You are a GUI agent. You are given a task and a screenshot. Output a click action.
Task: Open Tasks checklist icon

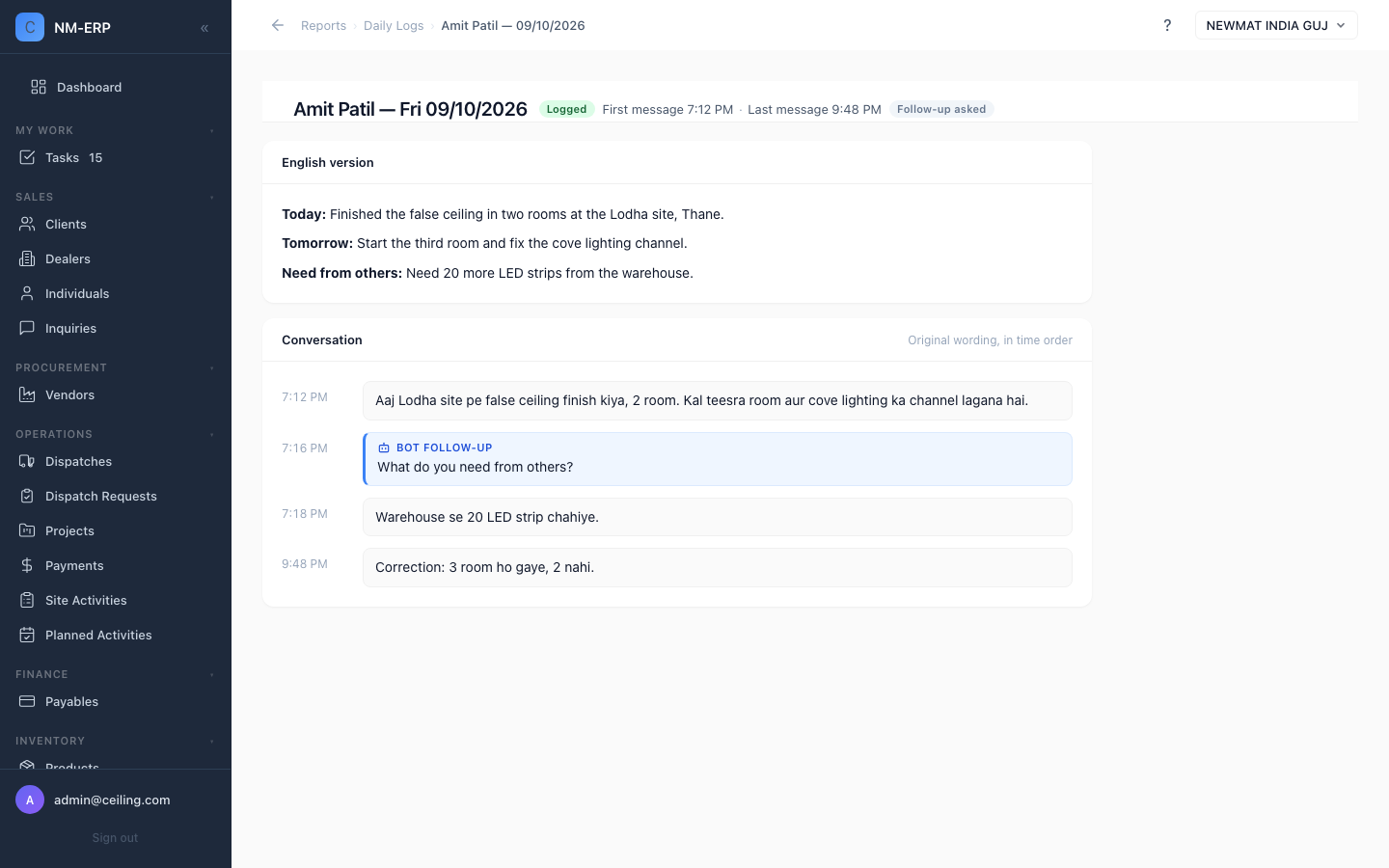coord(27,157)
